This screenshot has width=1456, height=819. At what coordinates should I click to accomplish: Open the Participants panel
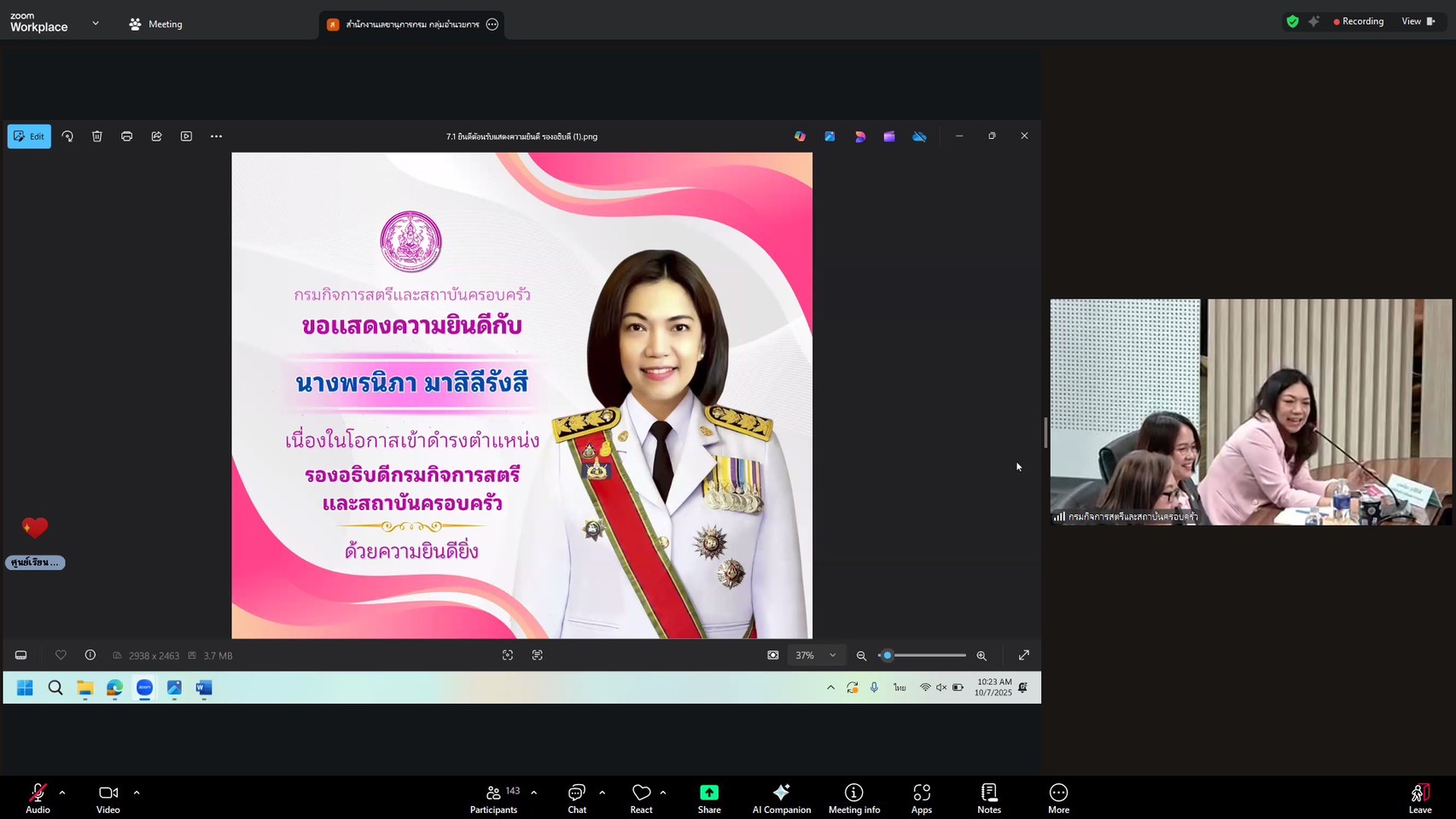point(493,799)
